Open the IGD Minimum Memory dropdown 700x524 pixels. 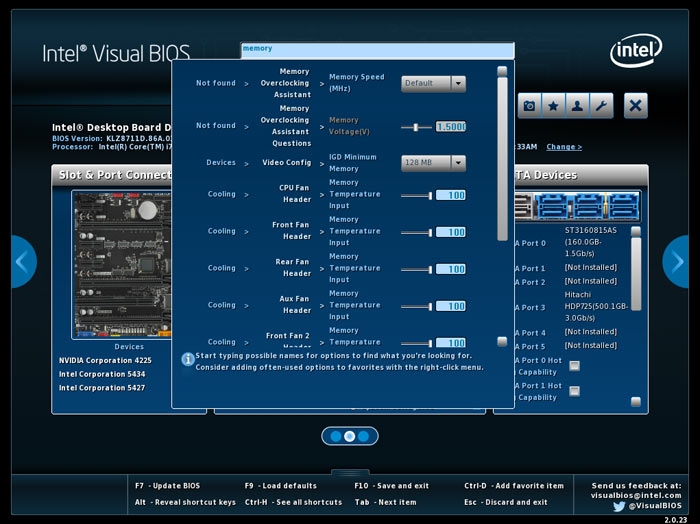coord(433,163)
